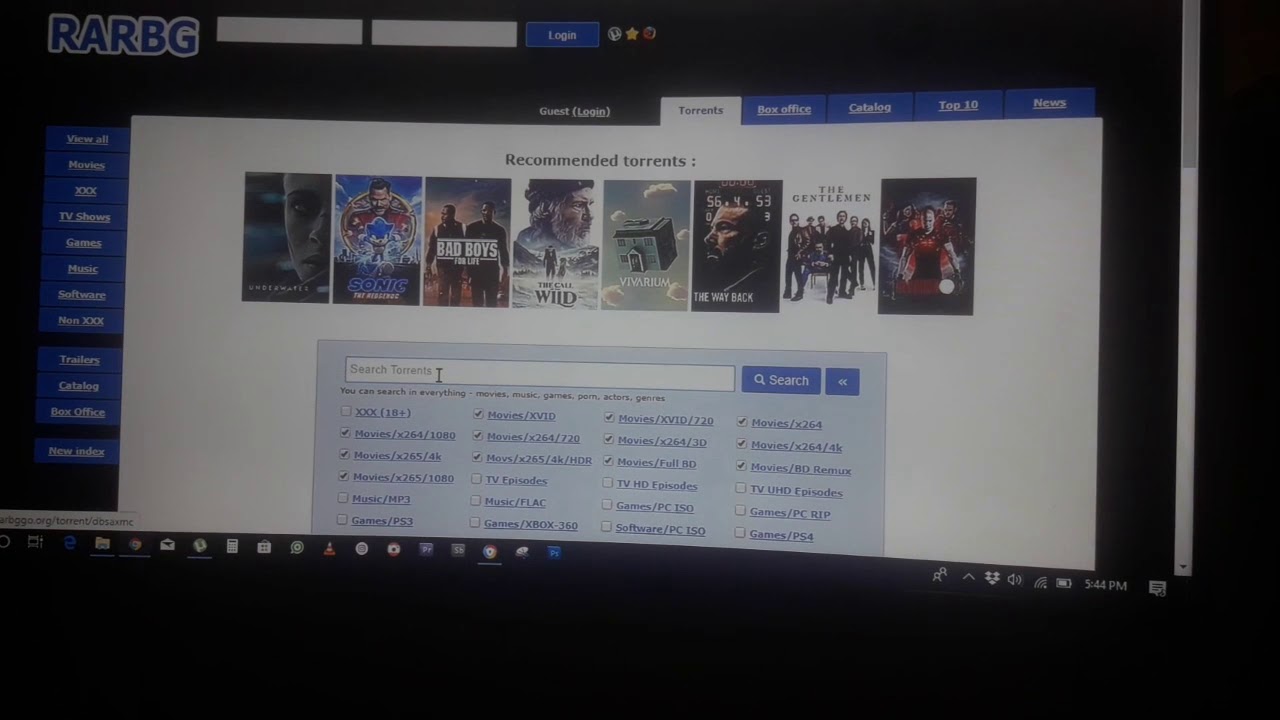This screenshot has height=720, width=1280.
Task: Open Premiere Pro from taskbar
Action: coord(426,549)
